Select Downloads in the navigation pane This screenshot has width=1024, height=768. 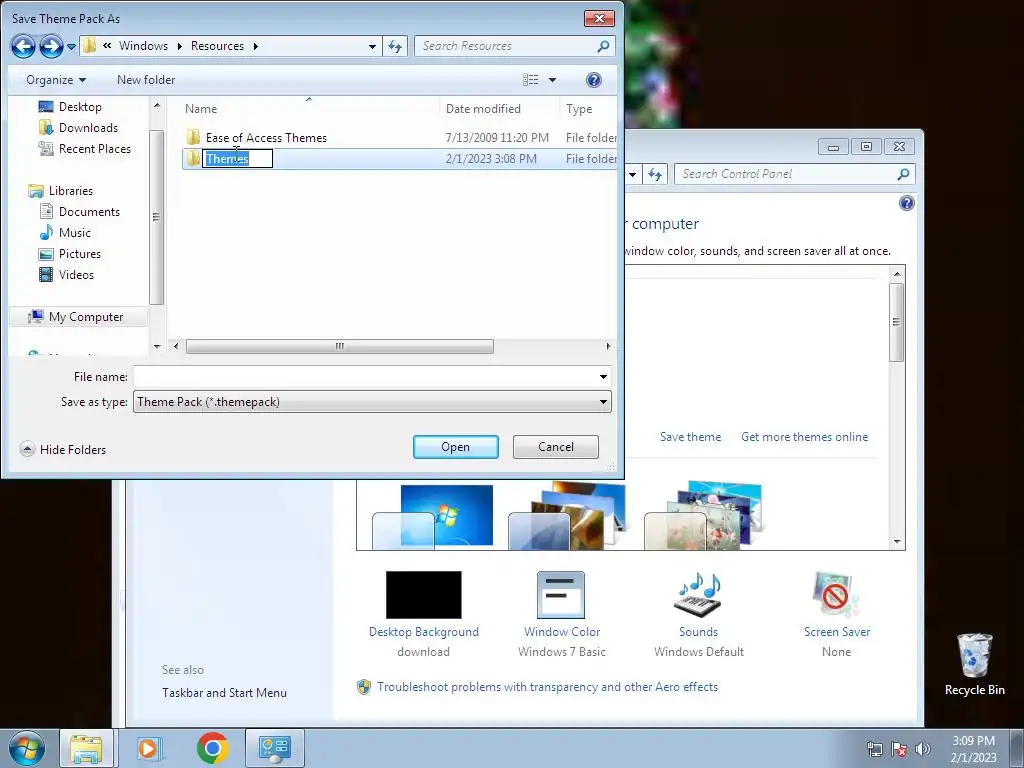pyautogui.click(x=78, y=127)
